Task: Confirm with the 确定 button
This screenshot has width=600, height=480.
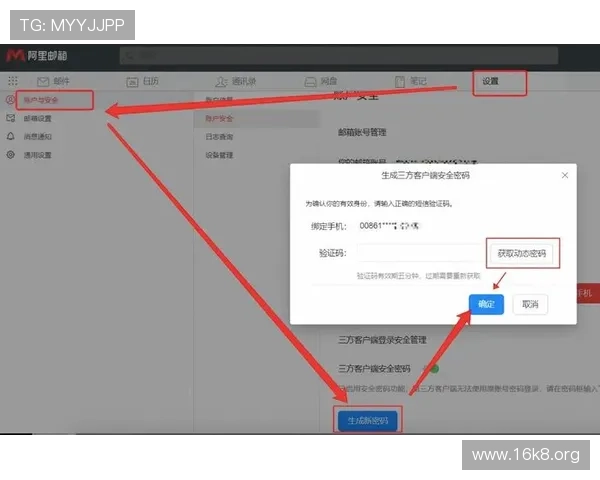Action: pyautogui.click(x=486, y=304)
